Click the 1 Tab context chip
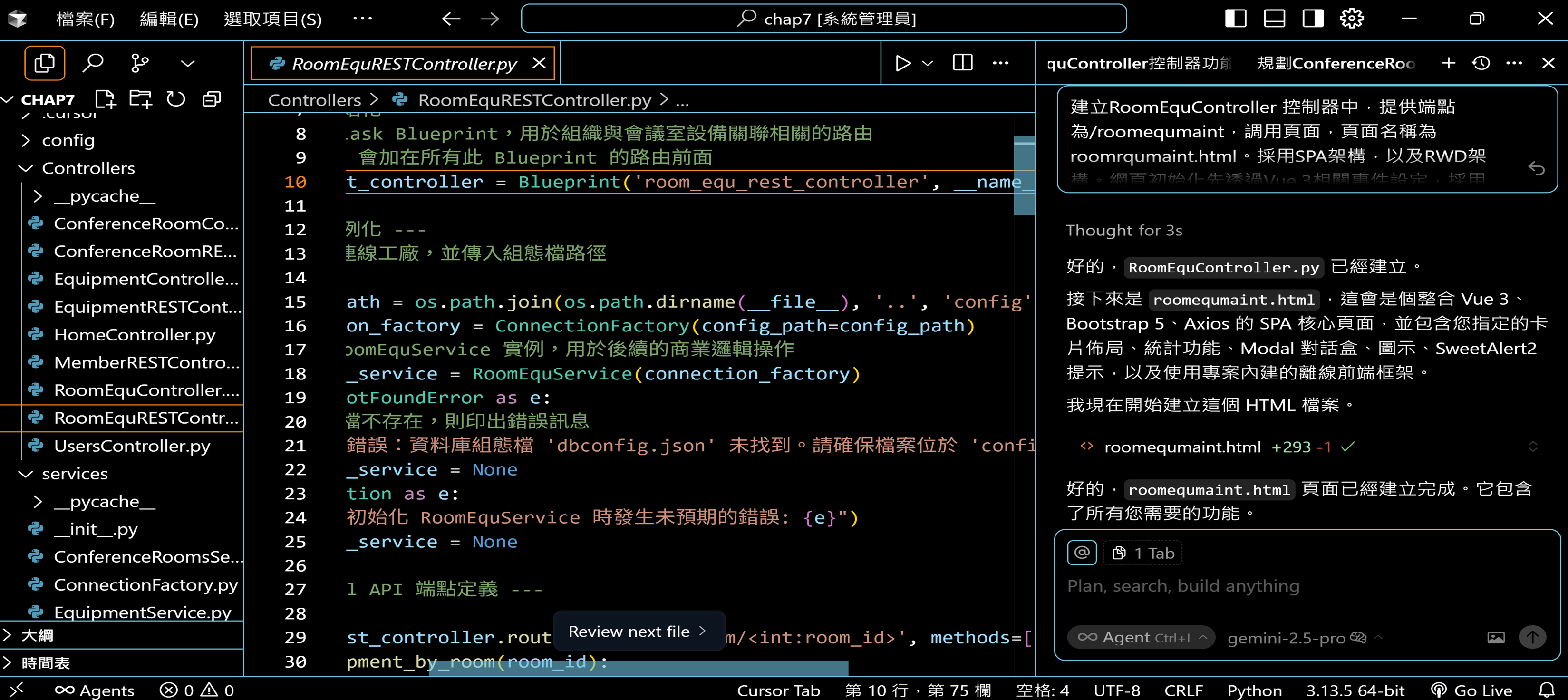The image size is (1568, 700). pos(1142,553)
